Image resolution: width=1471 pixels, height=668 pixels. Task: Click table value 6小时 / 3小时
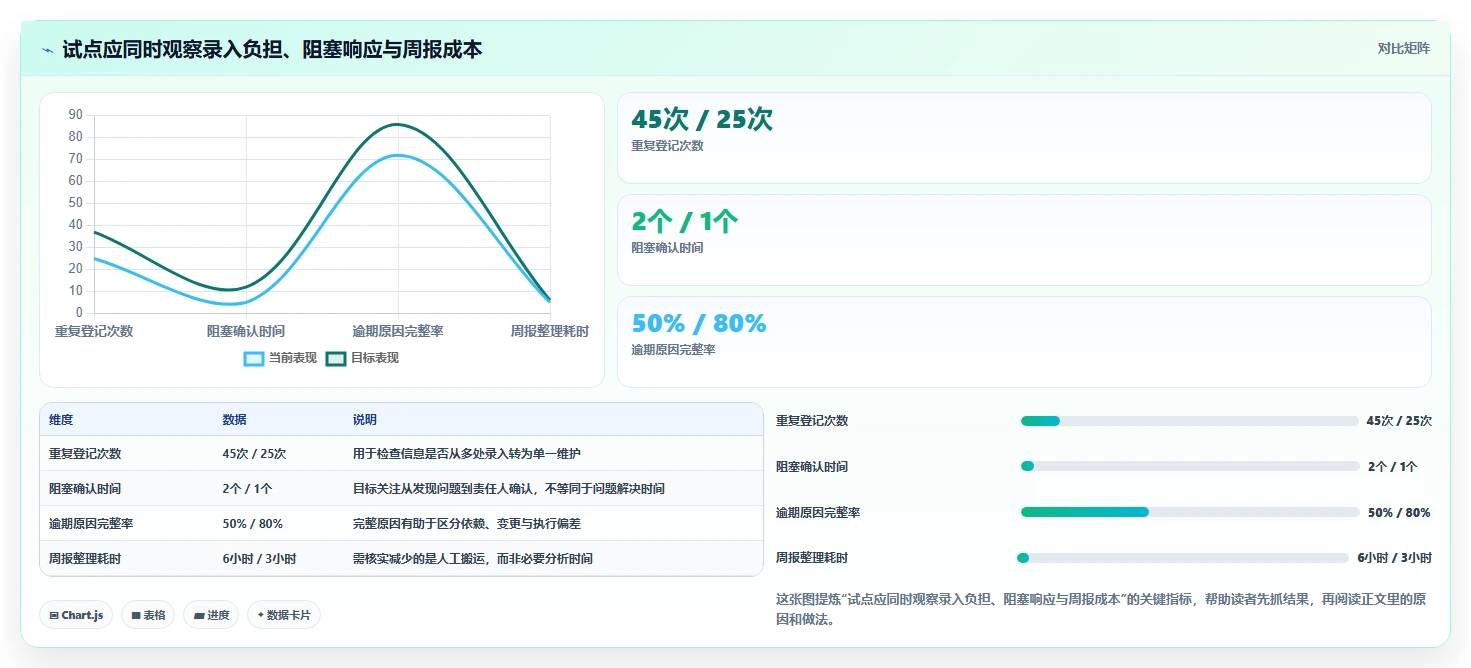click(259, 559)
